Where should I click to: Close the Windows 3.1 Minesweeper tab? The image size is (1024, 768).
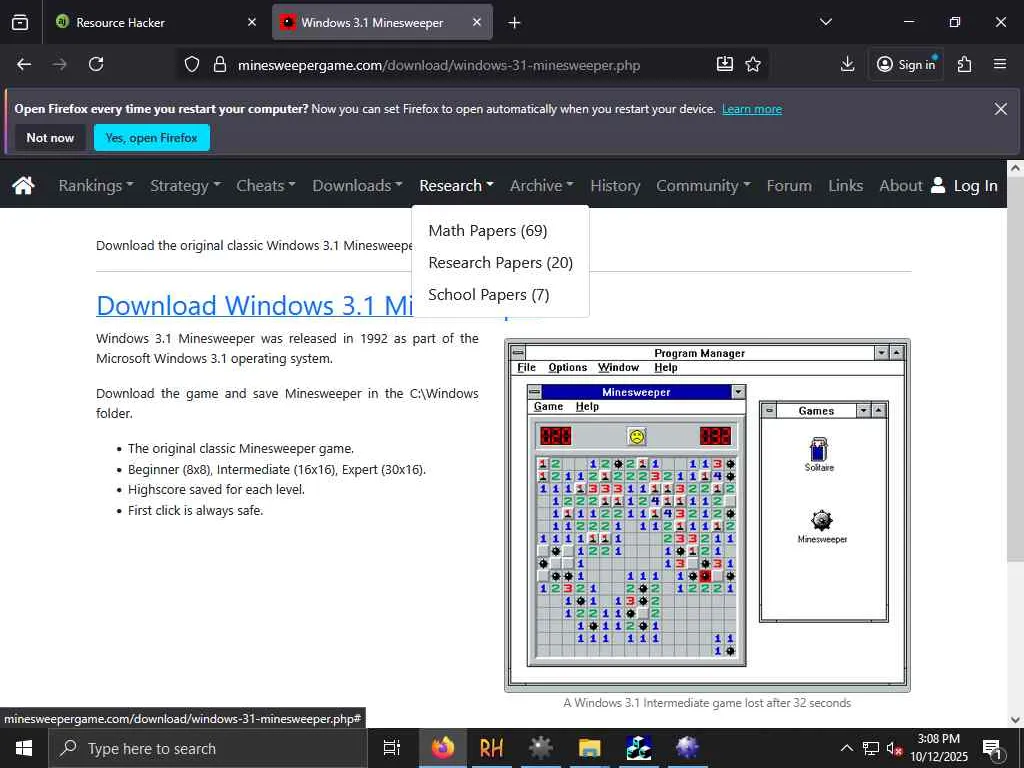(x=477, y=22)
